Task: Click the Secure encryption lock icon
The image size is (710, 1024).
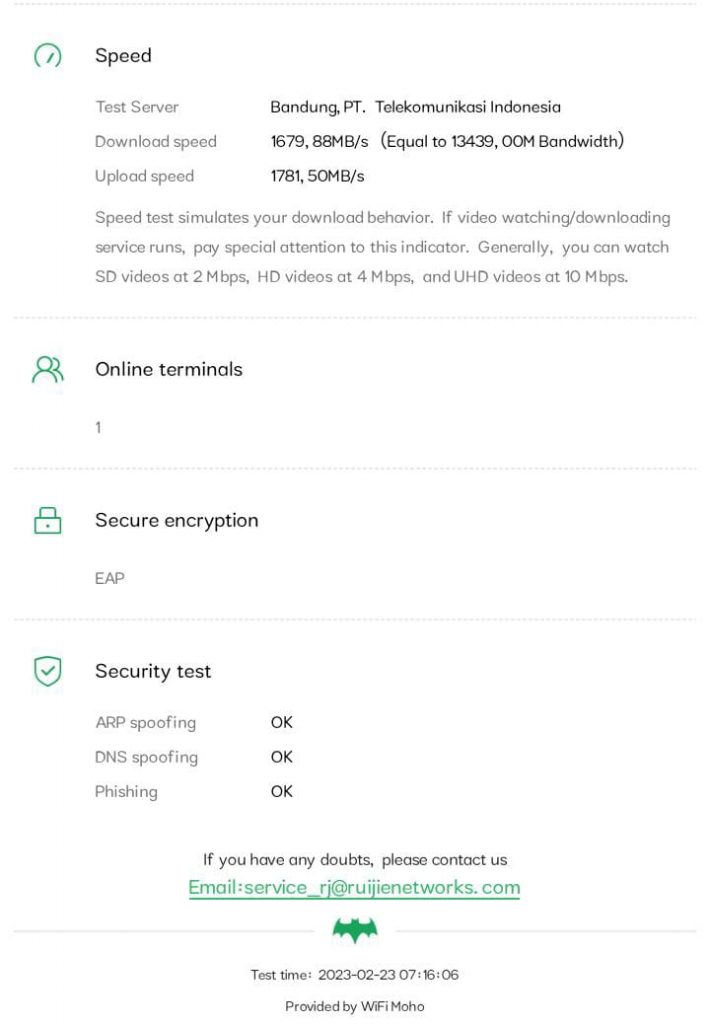Action: 47,520
